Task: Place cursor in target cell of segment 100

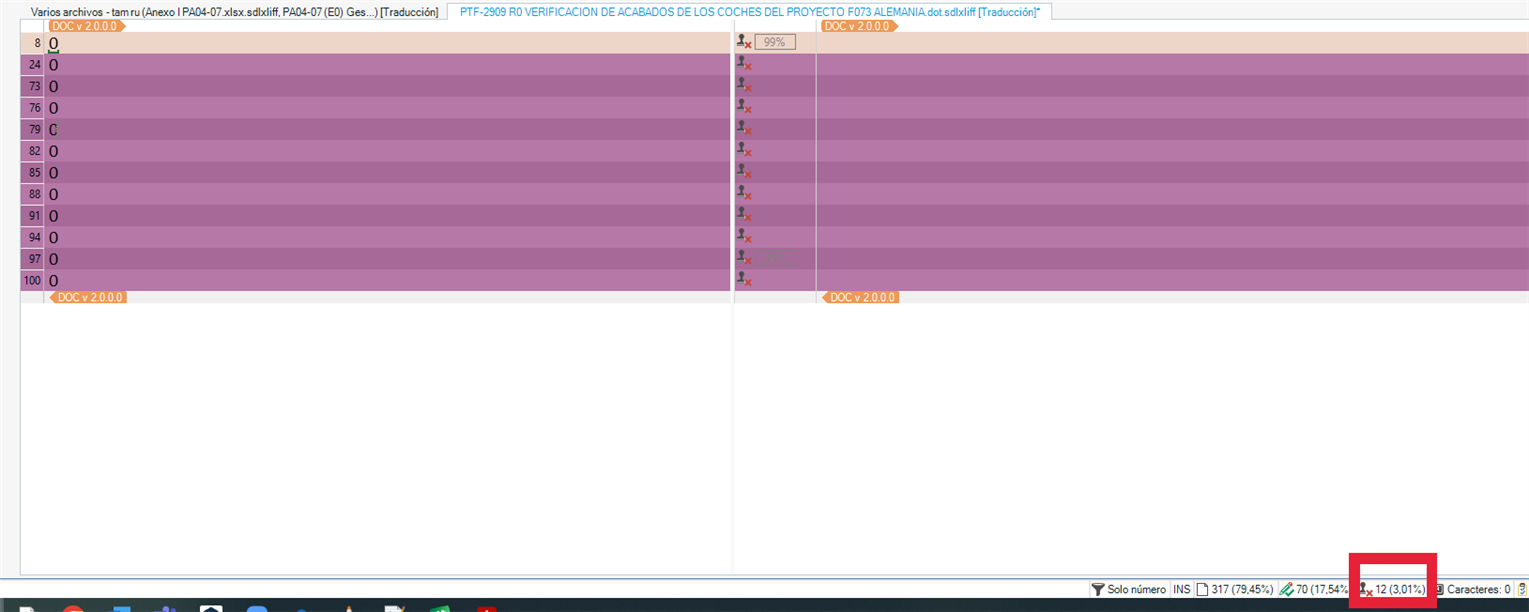Action: pos(1172,280)
